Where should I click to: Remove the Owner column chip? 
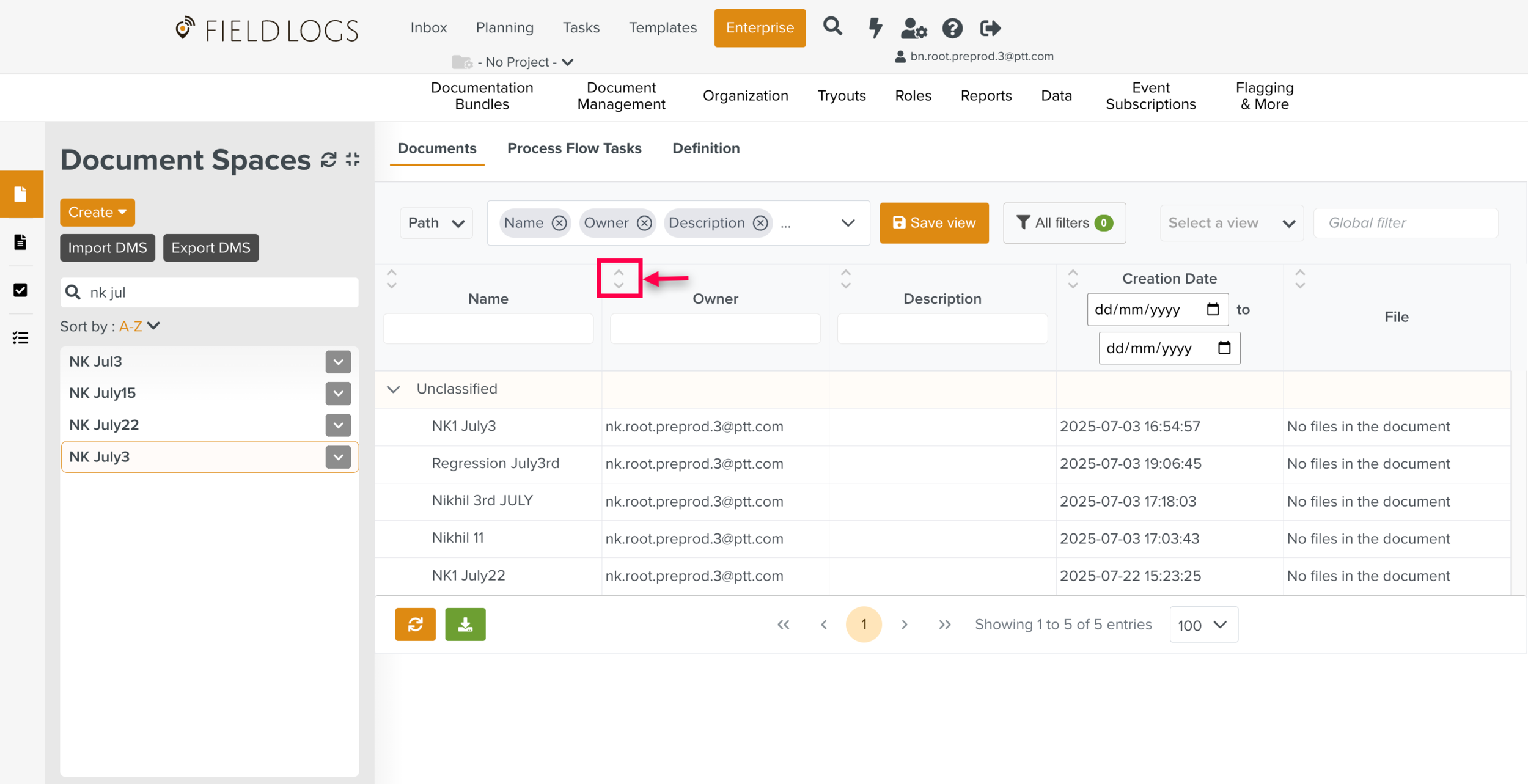point(644,223)
